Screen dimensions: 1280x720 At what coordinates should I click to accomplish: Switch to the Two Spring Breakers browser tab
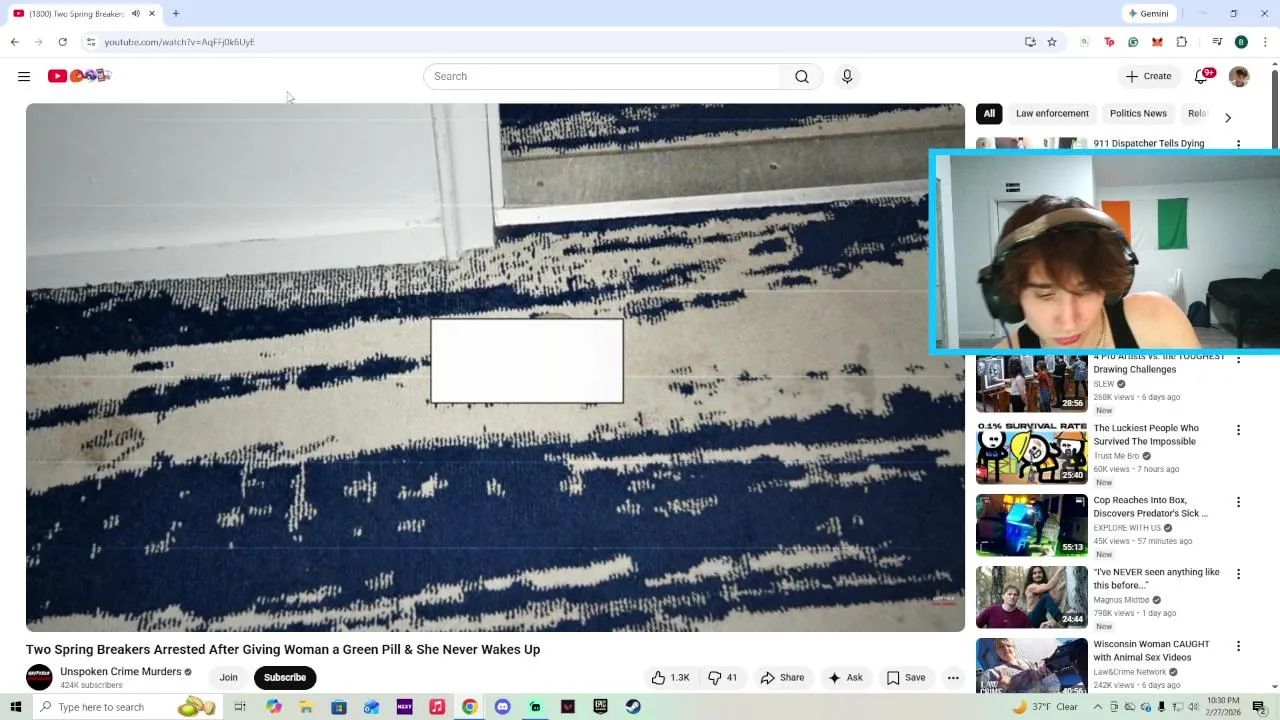pos(77,13)
